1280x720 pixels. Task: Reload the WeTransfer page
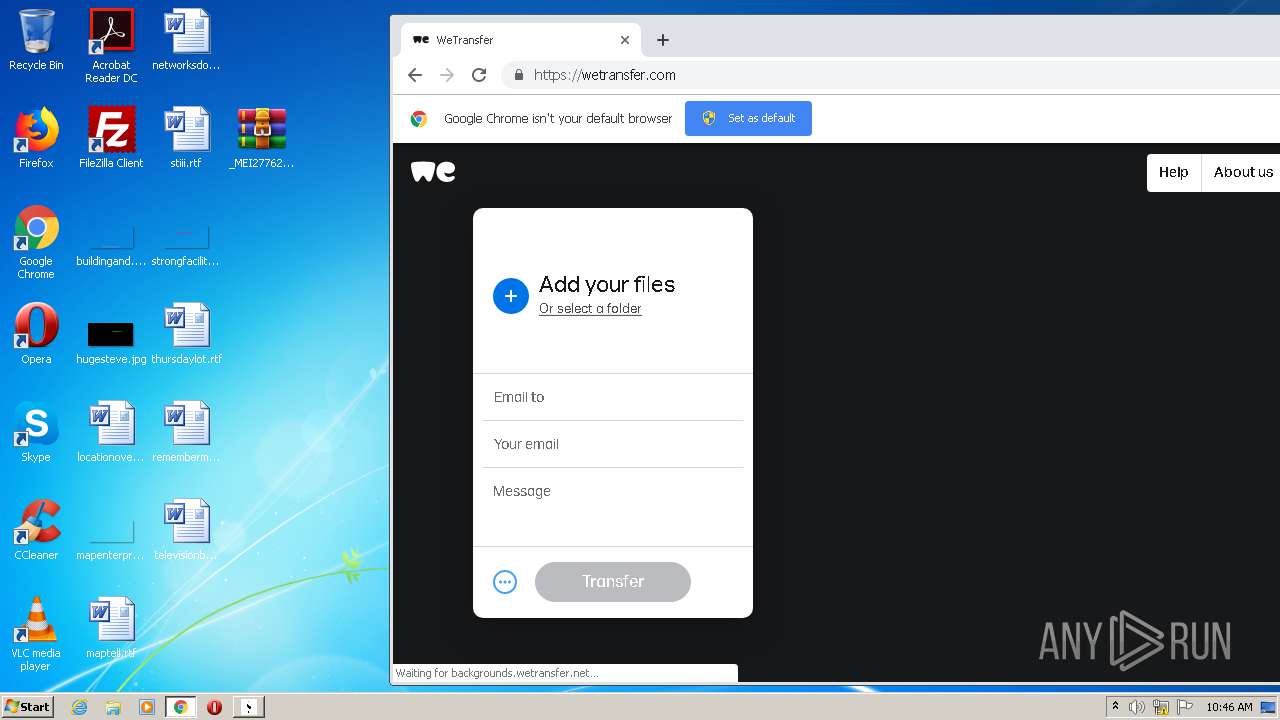coord(479,75)
